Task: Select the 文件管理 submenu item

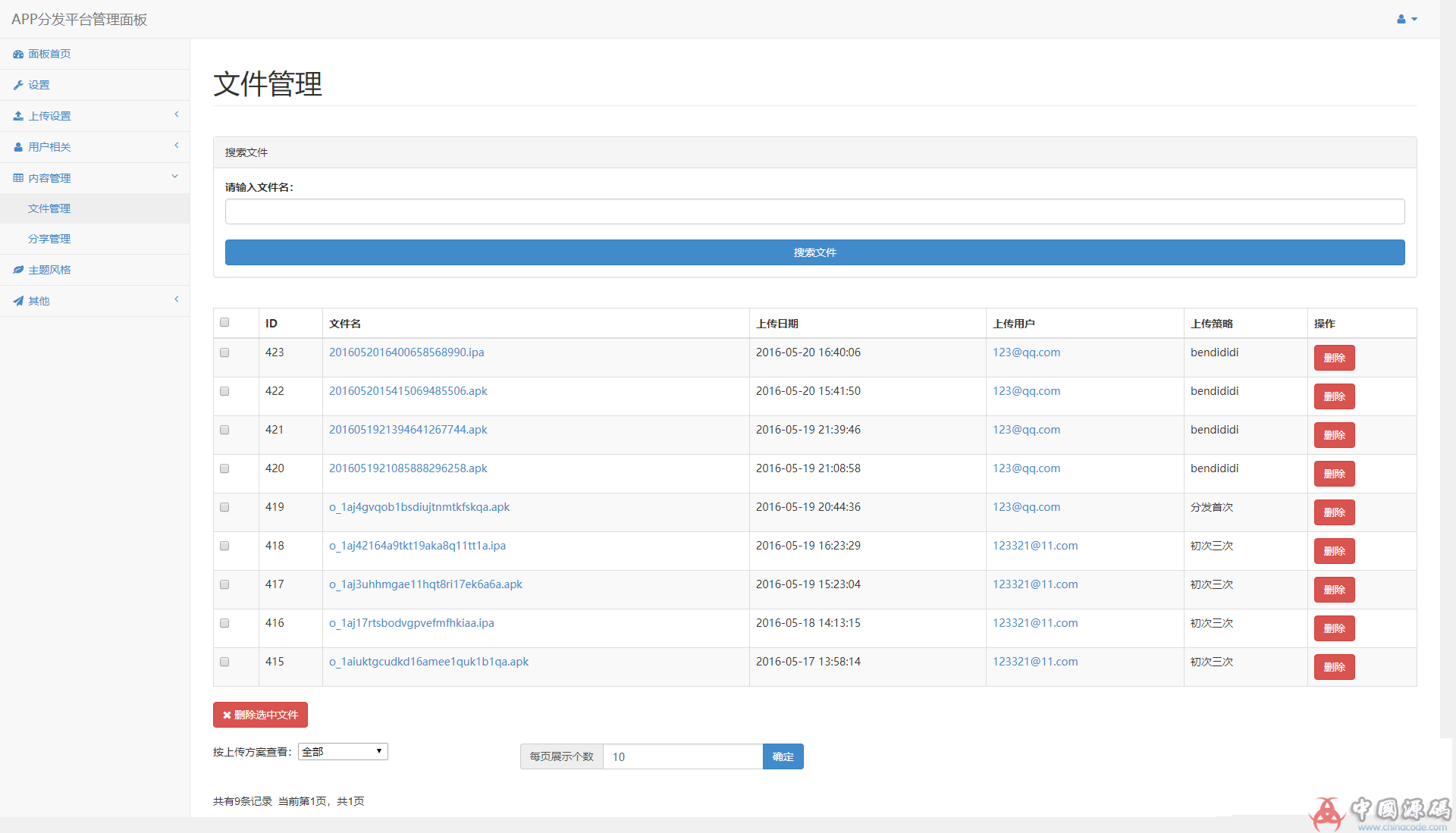Action: point(49,208)
